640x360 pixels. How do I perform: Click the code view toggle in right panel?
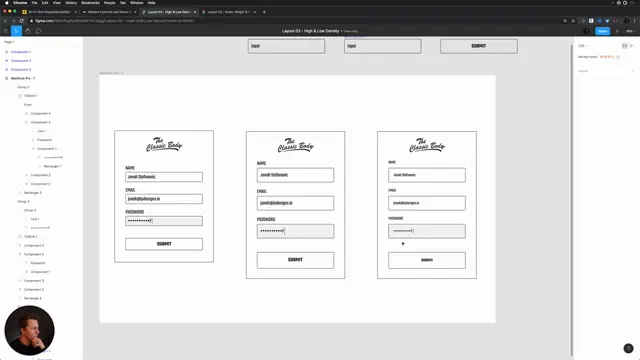point(624,46)
